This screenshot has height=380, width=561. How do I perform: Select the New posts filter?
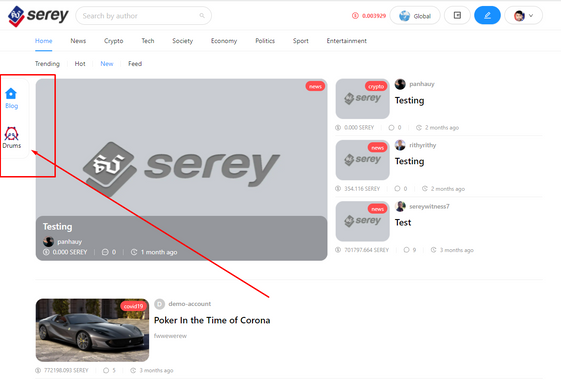[x=107, y=64]
